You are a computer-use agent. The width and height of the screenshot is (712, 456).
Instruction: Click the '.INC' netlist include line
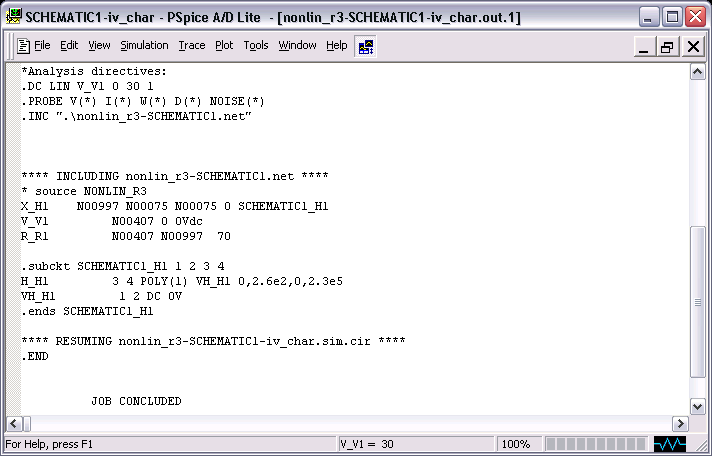tap(136, 116)
